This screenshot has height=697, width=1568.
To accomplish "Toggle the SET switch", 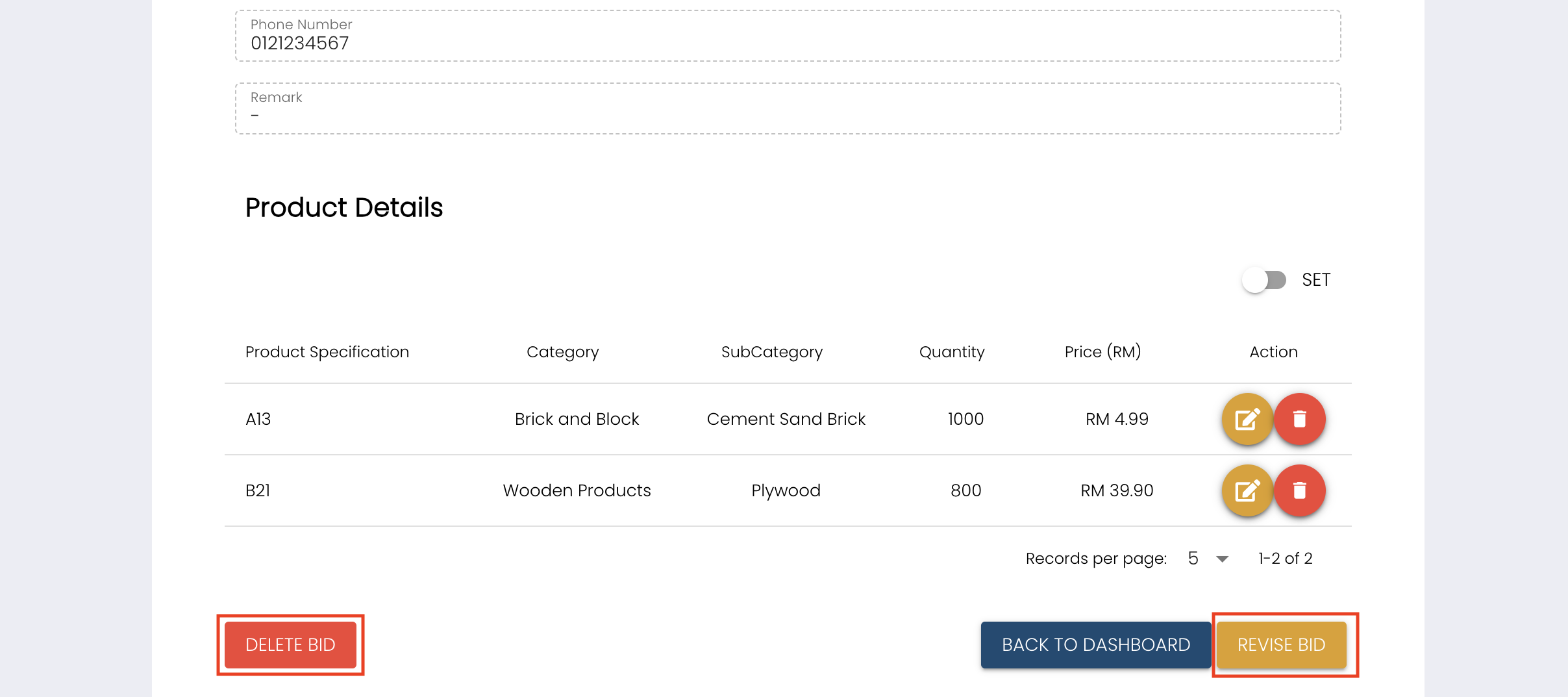I will (x=1263, y=280).
